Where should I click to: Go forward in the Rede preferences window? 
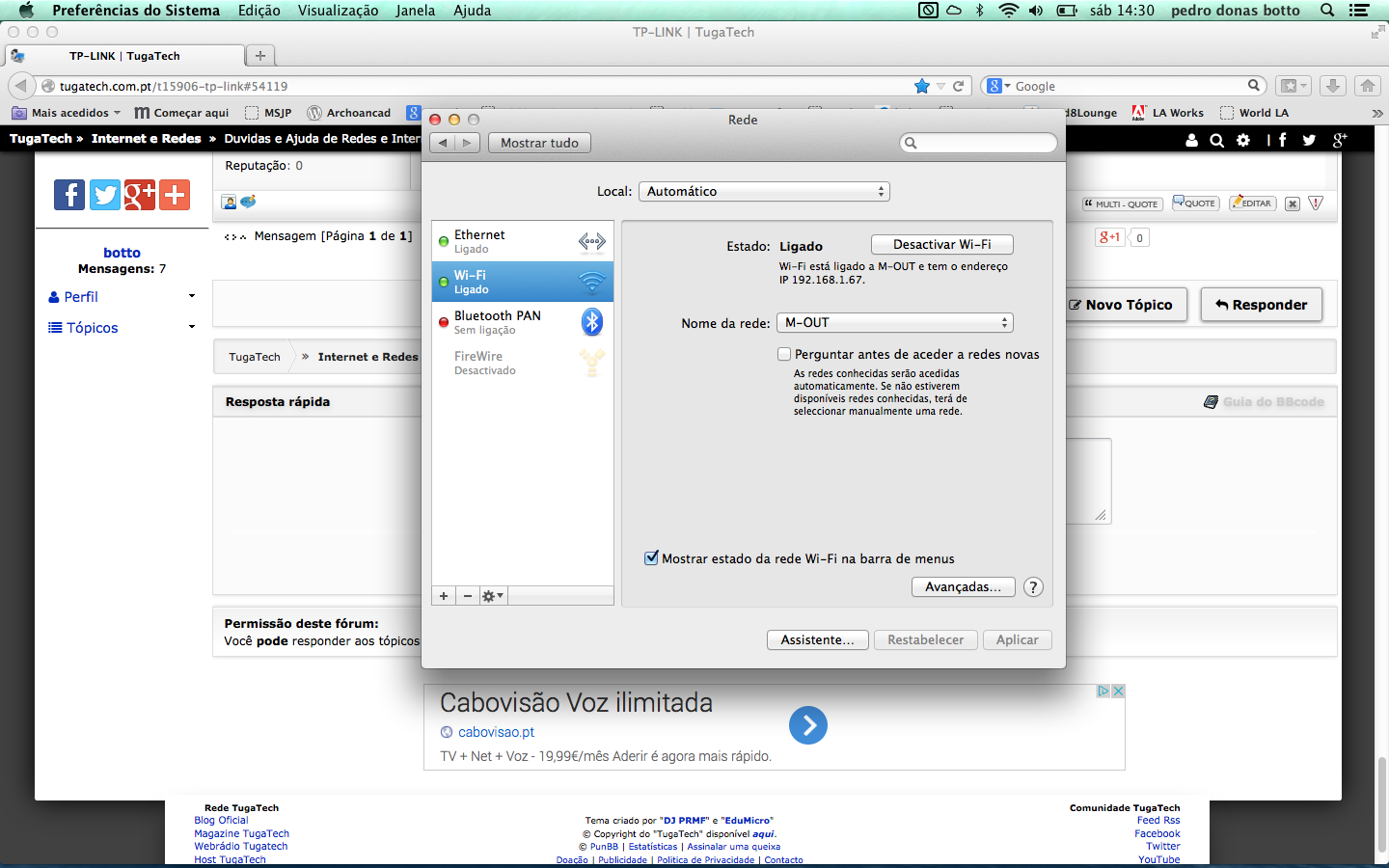tap(468, 143)
